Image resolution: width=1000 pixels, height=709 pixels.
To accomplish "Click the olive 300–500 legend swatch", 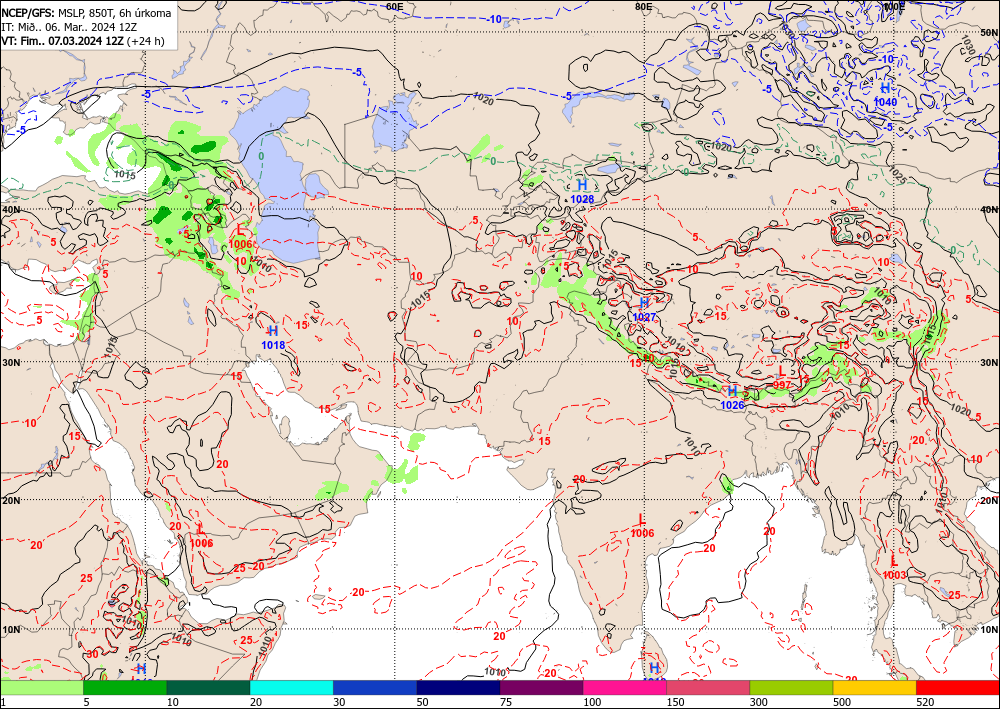I will (791, 687).
